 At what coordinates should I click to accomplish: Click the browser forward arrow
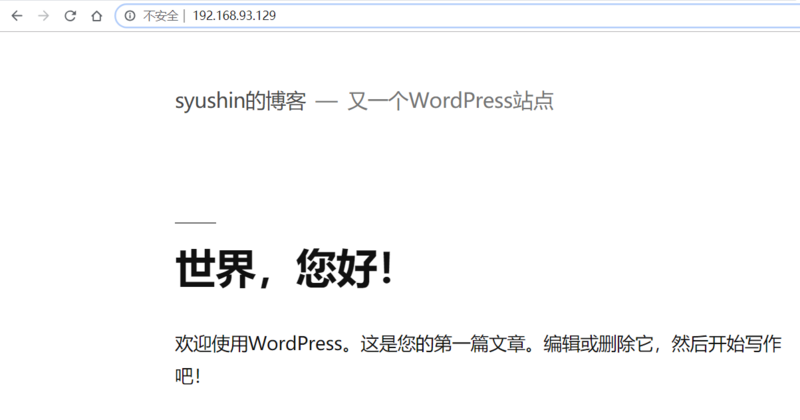tap(43, 16)
